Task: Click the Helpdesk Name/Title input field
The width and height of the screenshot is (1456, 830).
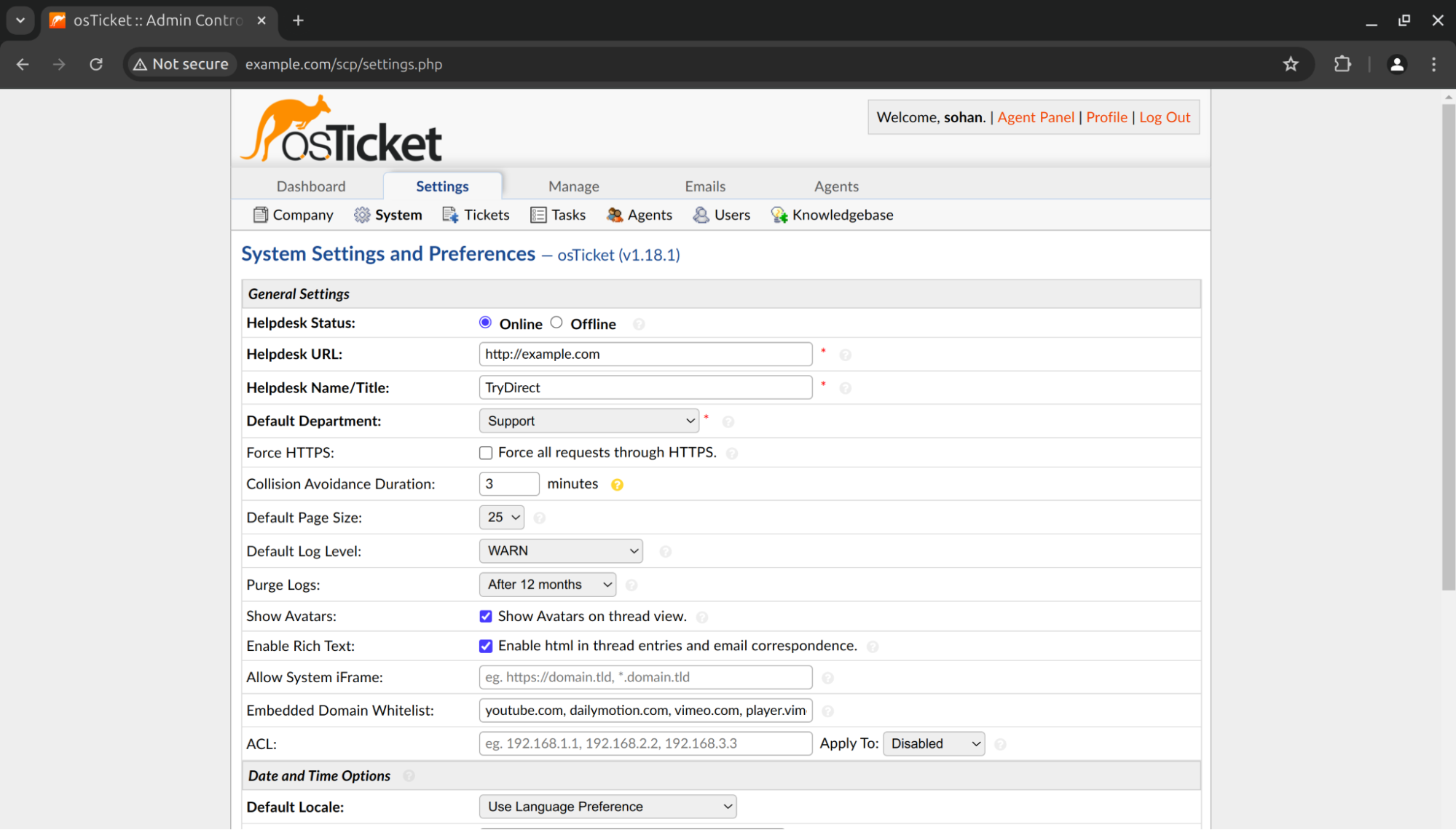Action: 645,387
